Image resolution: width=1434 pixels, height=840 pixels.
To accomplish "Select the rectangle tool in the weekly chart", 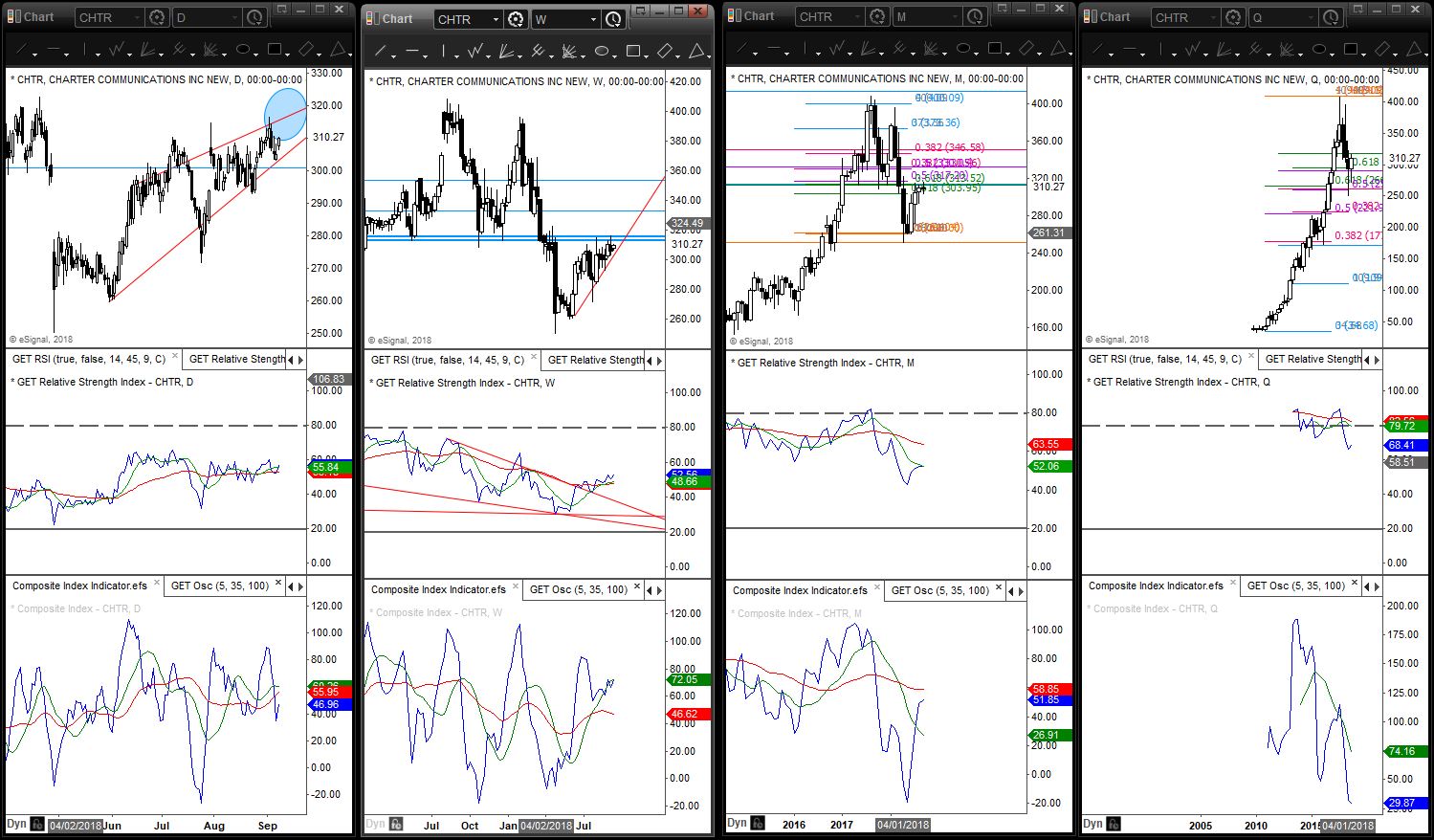I will pos(633,52).
